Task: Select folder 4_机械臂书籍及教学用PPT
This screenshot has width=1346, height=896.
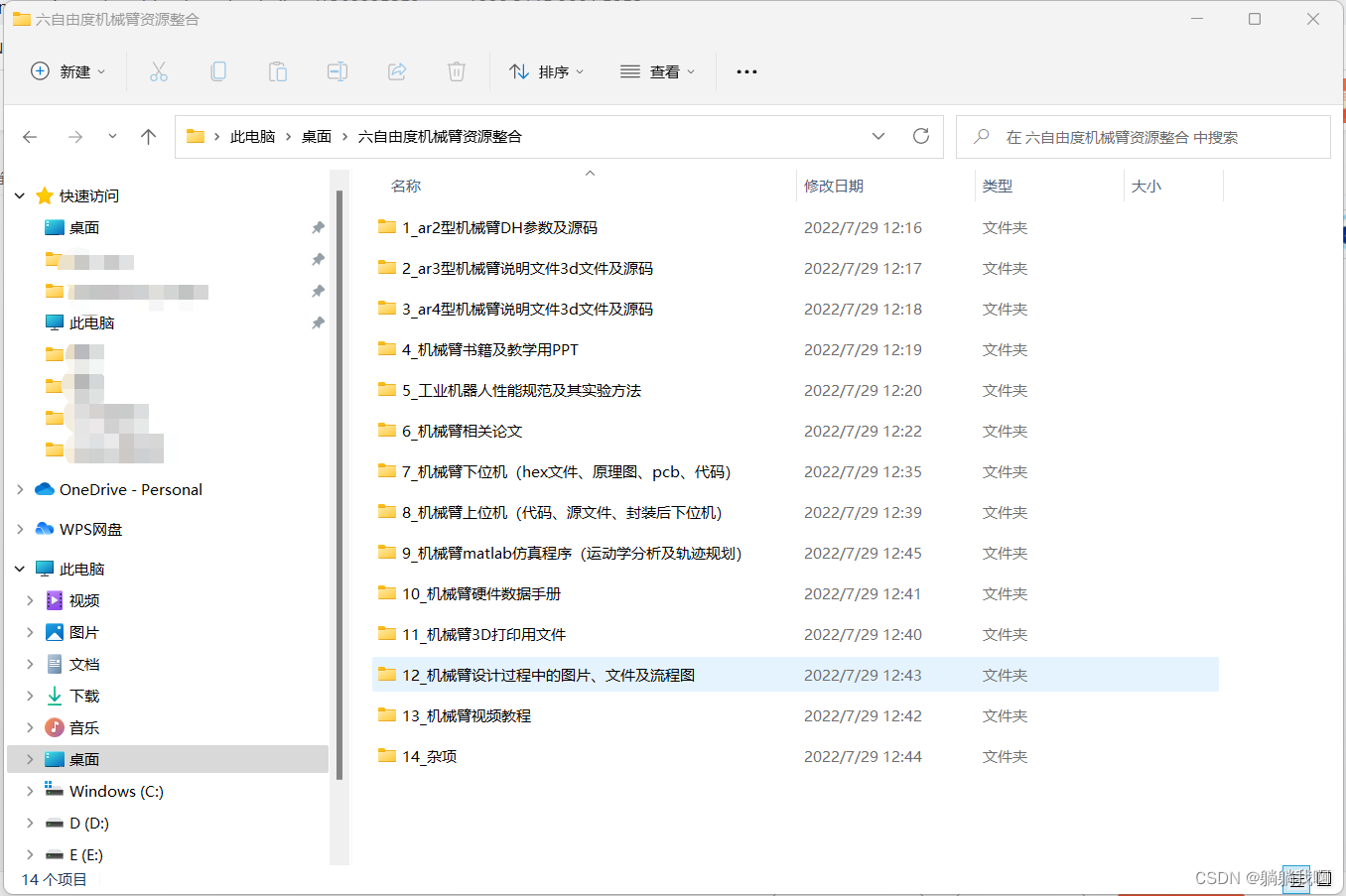Action: [795, 349]
